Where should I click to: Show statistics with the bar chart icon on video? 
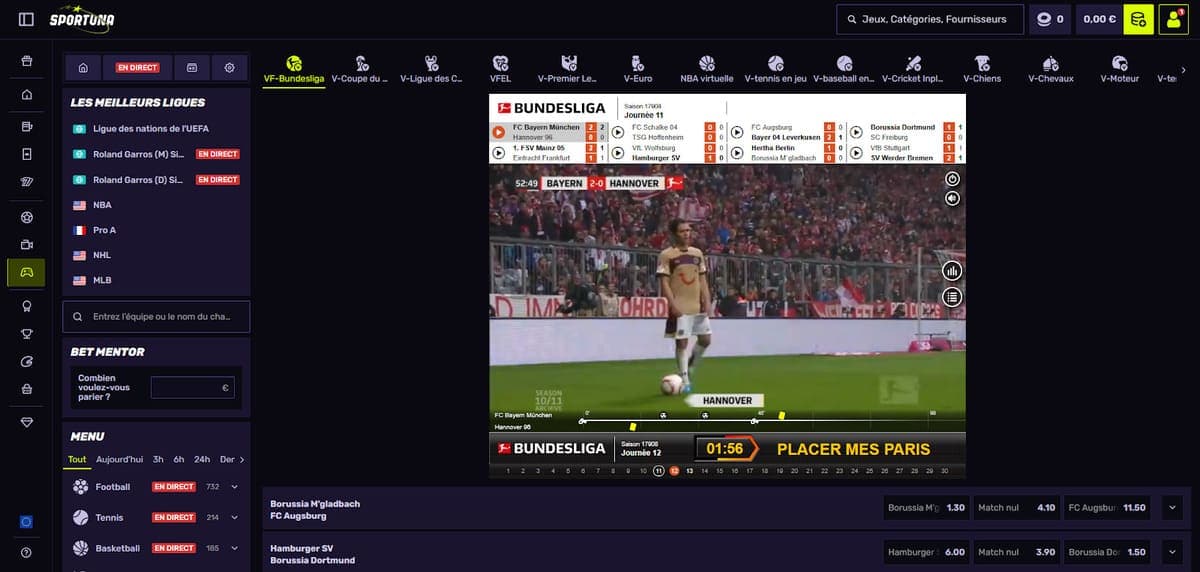952,270
